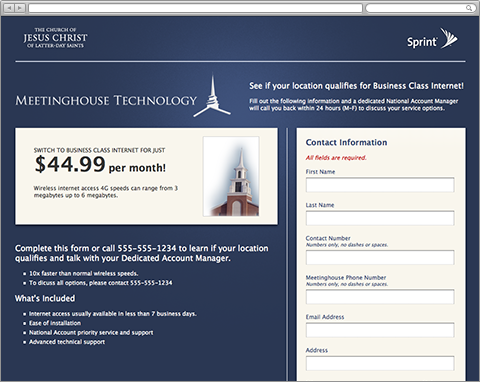Click the 'What's Included' heading
480x382 pixels.
[45, 298]
